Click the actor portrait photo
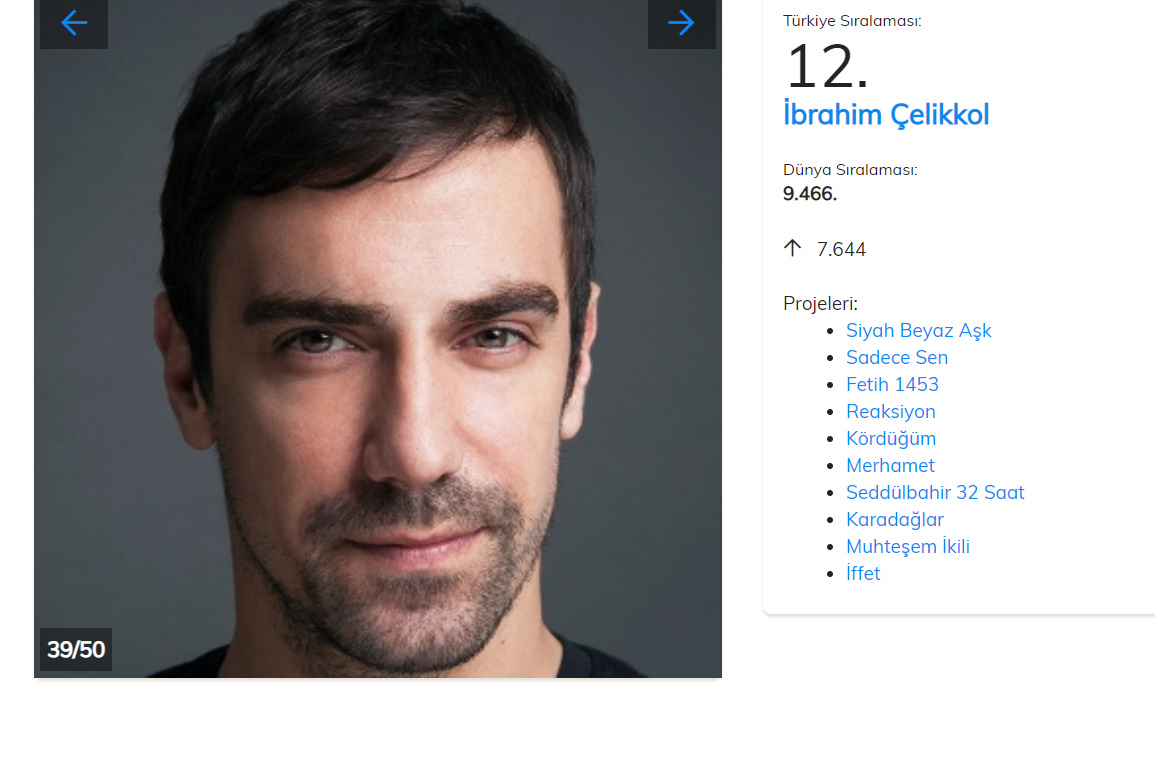This screenshot has width=1155, height=764. click(x=378, y=339)
